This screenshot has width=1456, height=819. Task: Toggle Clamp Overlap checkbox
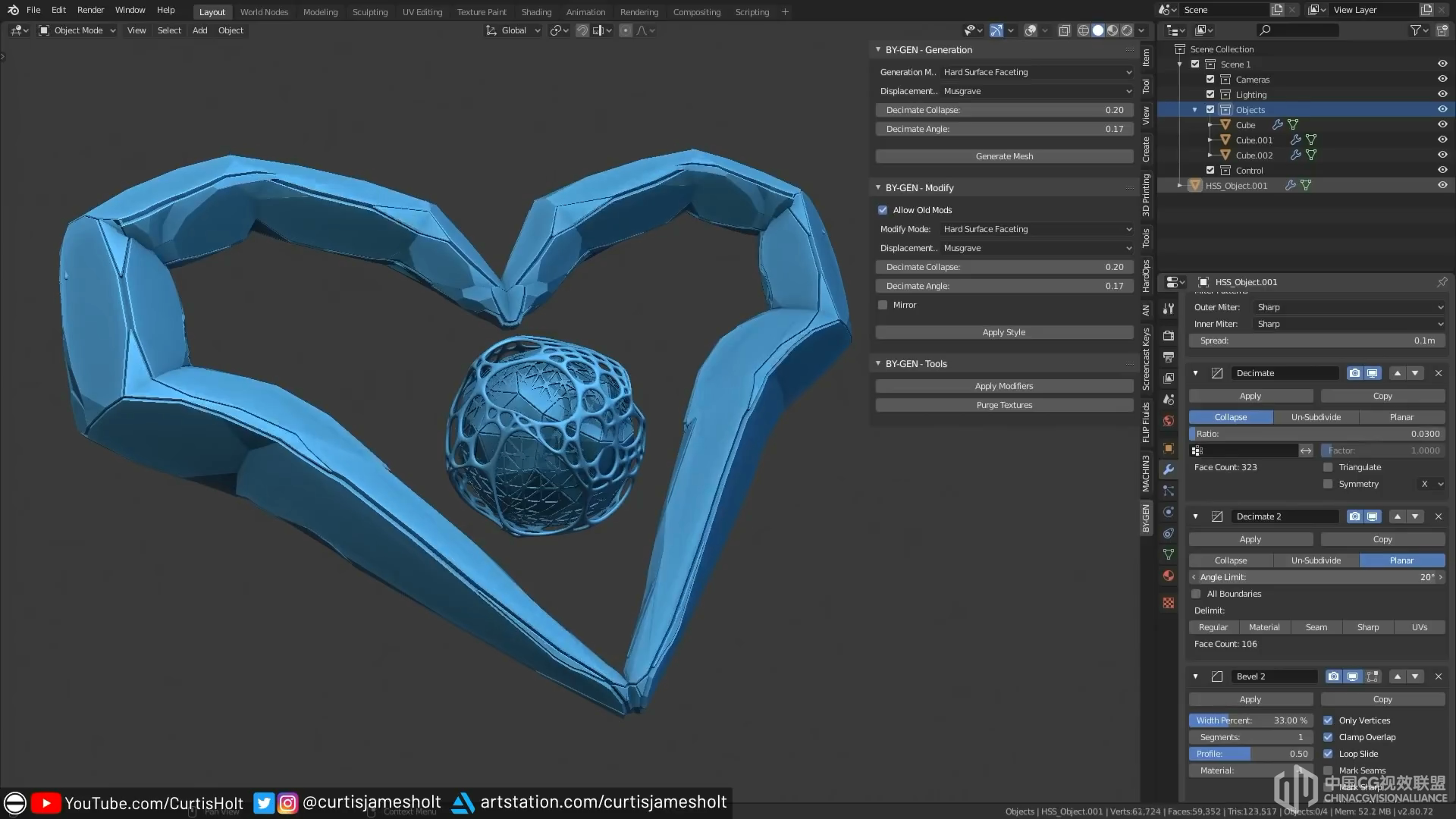(x=1328, y=737)
